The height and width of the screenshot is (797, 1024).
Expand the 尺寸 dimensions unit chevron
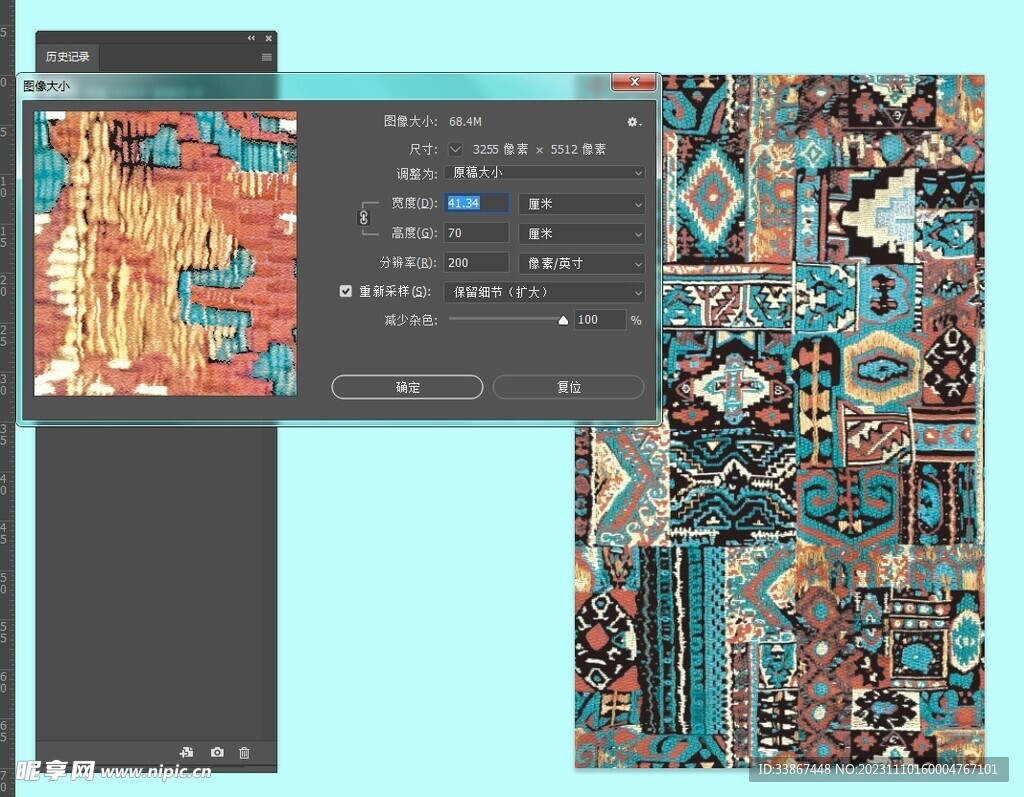pos(455,149)
